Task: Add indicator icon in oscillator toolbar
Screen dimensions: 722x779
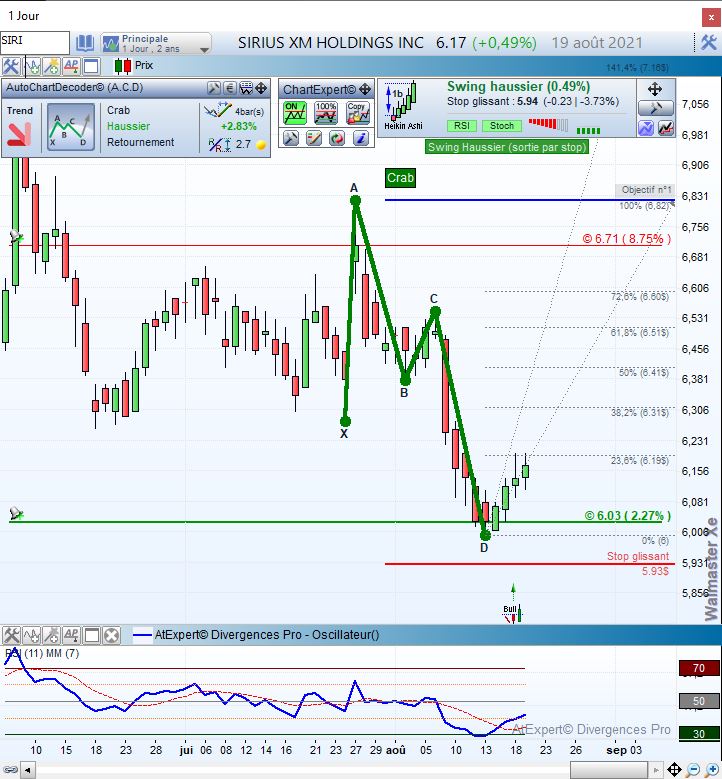Action: (32, 635)
